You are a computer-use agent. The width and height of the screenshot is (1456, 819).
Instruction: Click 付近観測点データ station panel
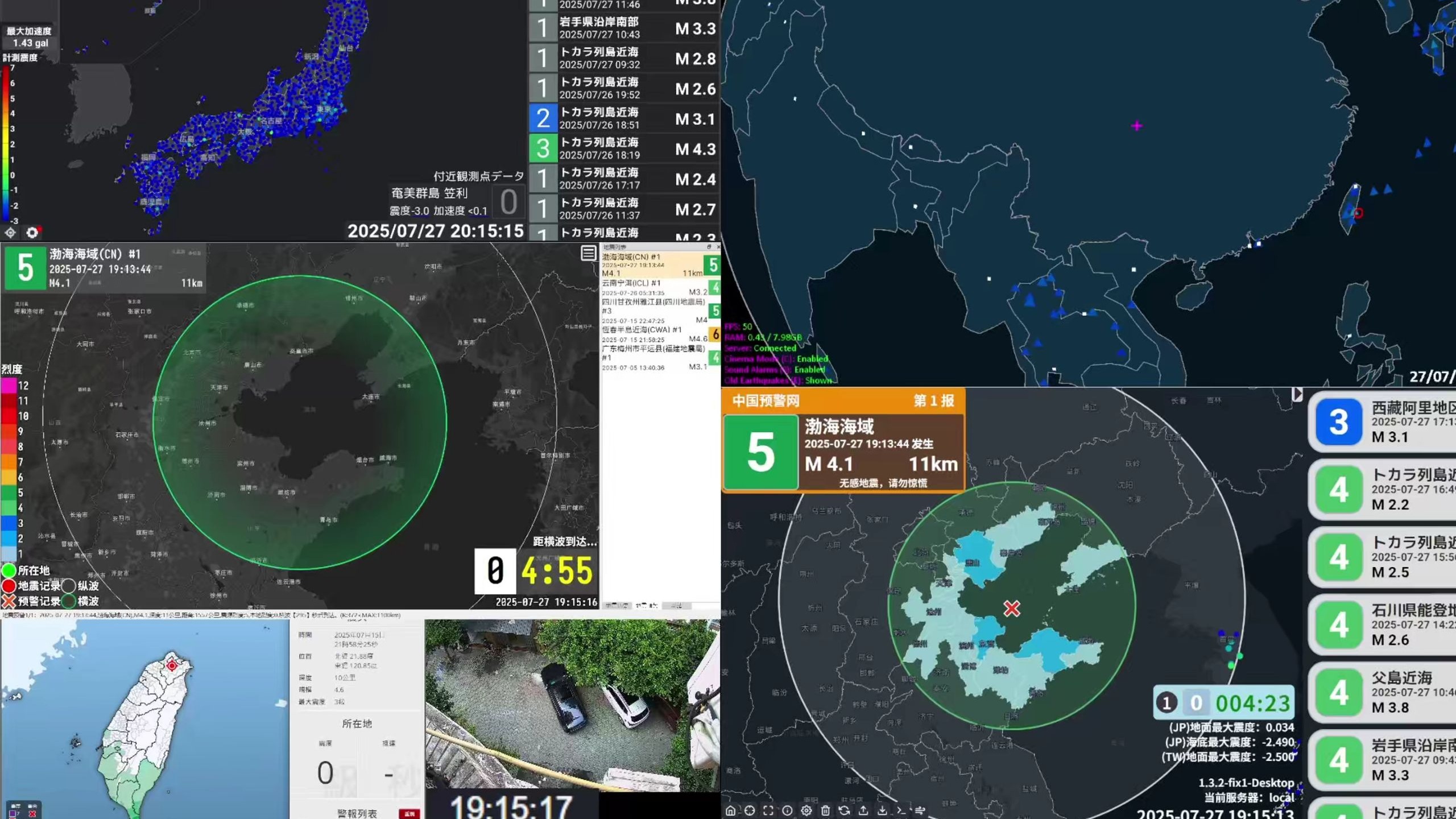(x=456, y=195)
